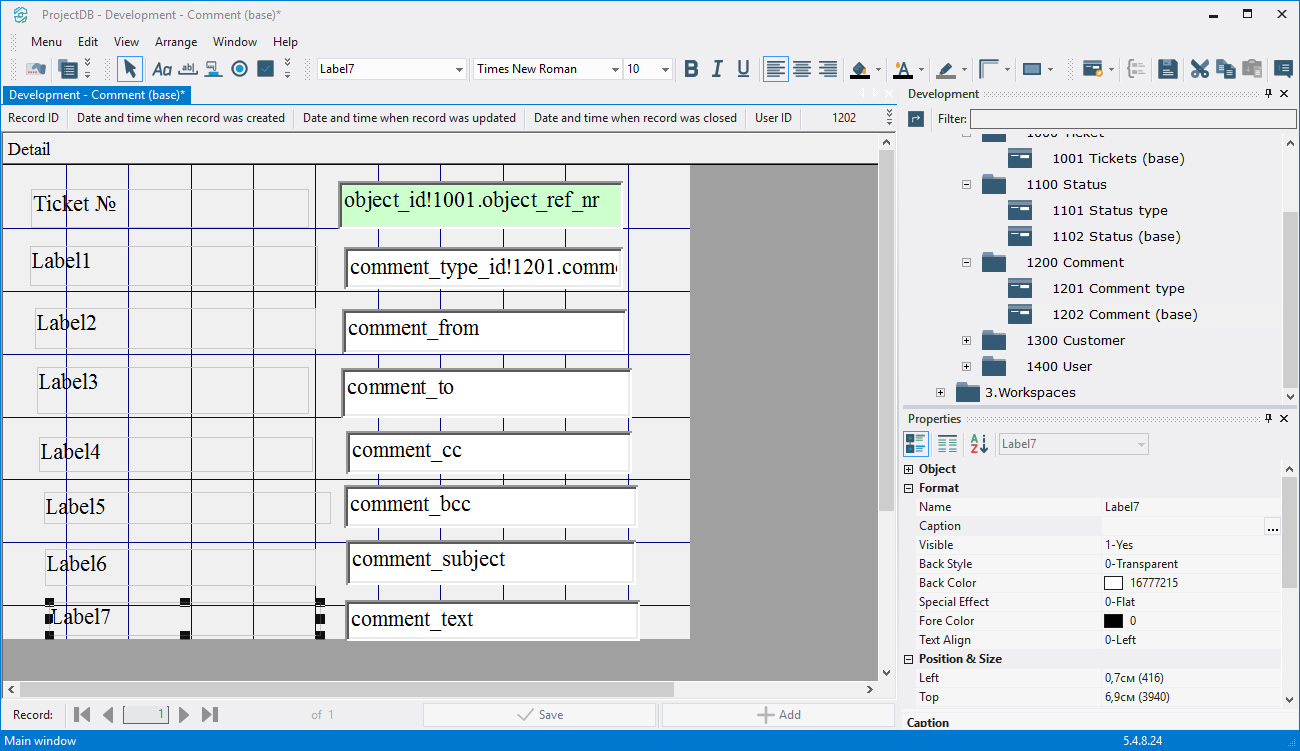Click the Back Color white swatch
This screenshot has width=1300, height=751.
click(1113, 583)
